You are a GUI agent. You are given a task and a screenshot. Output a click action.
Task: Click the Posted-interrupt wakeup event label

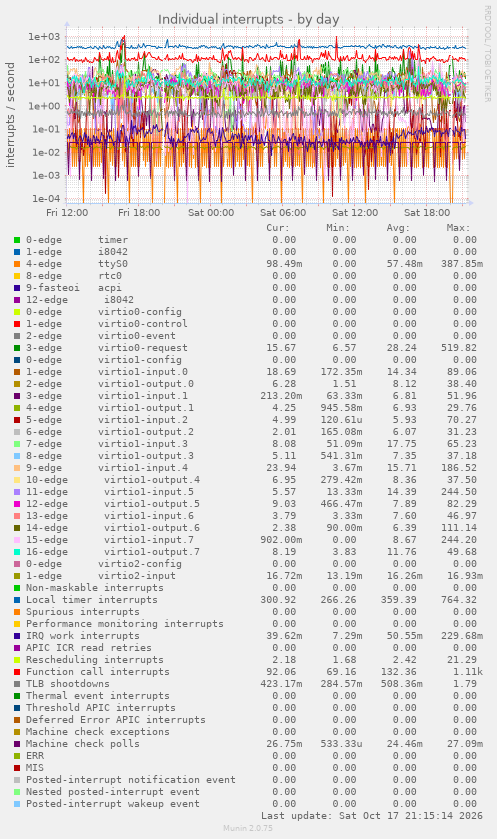click(113, 804)
